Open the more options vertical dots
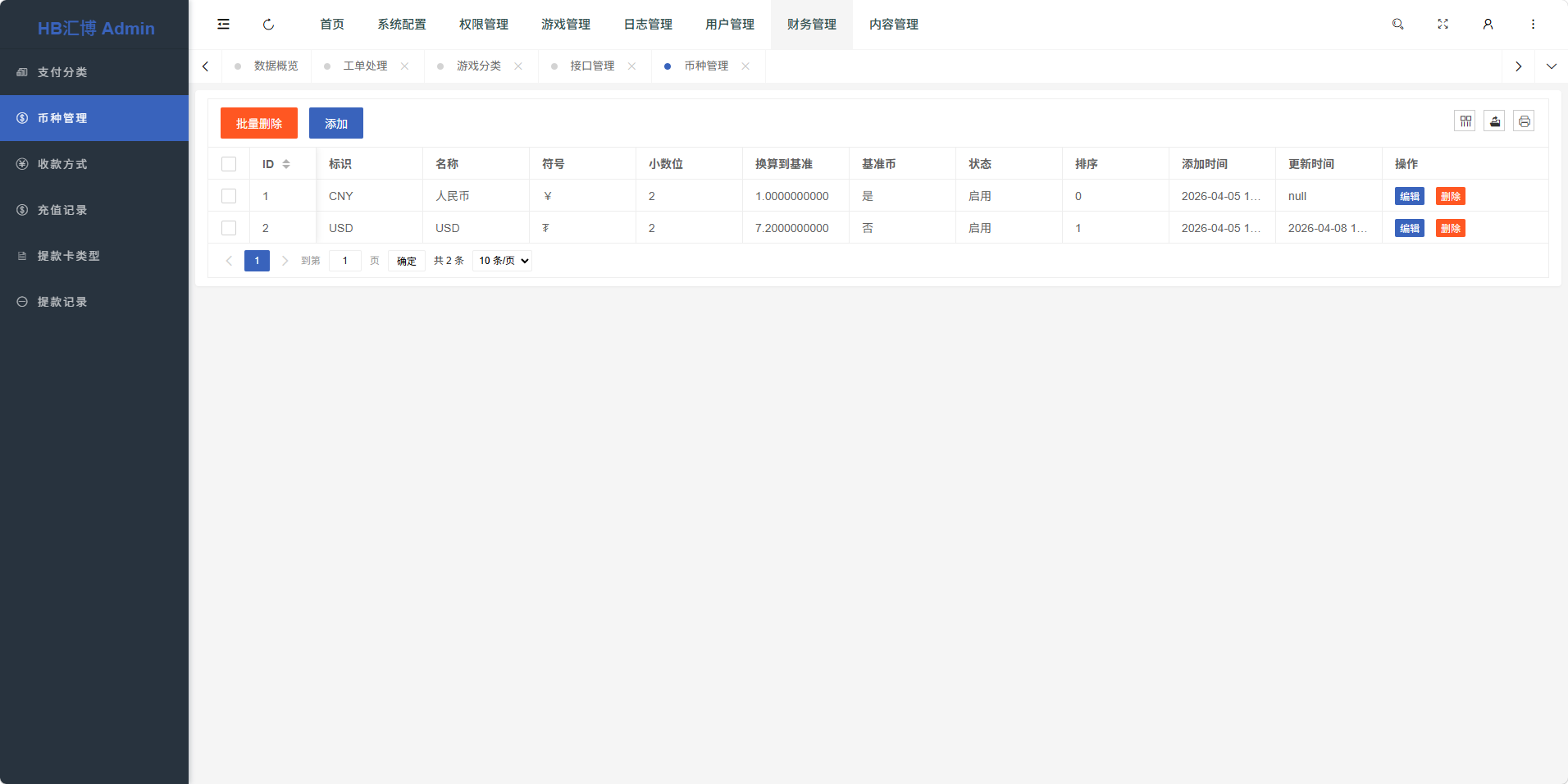The width and height of the screenshot is (1568, 784). click(x=1533, y=25)
